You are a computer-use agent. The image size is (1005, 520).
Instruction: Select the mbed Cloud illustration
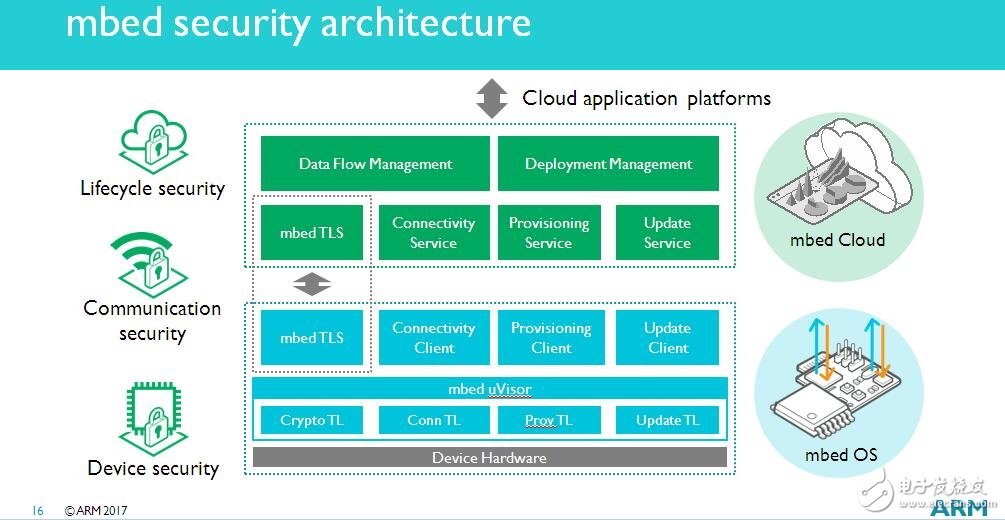[x=834, y=176]
